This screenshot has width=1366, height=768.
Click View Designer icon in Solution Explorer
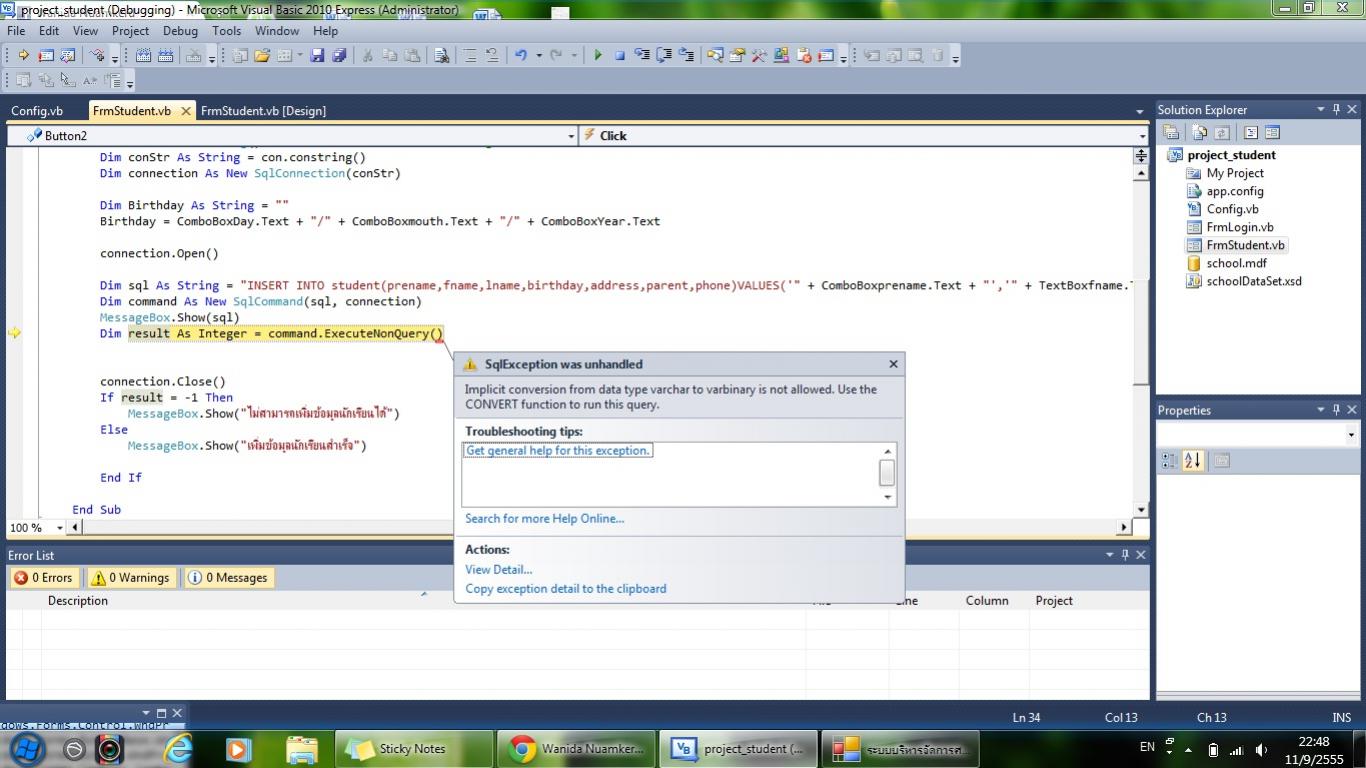[x=1272, y=132]
